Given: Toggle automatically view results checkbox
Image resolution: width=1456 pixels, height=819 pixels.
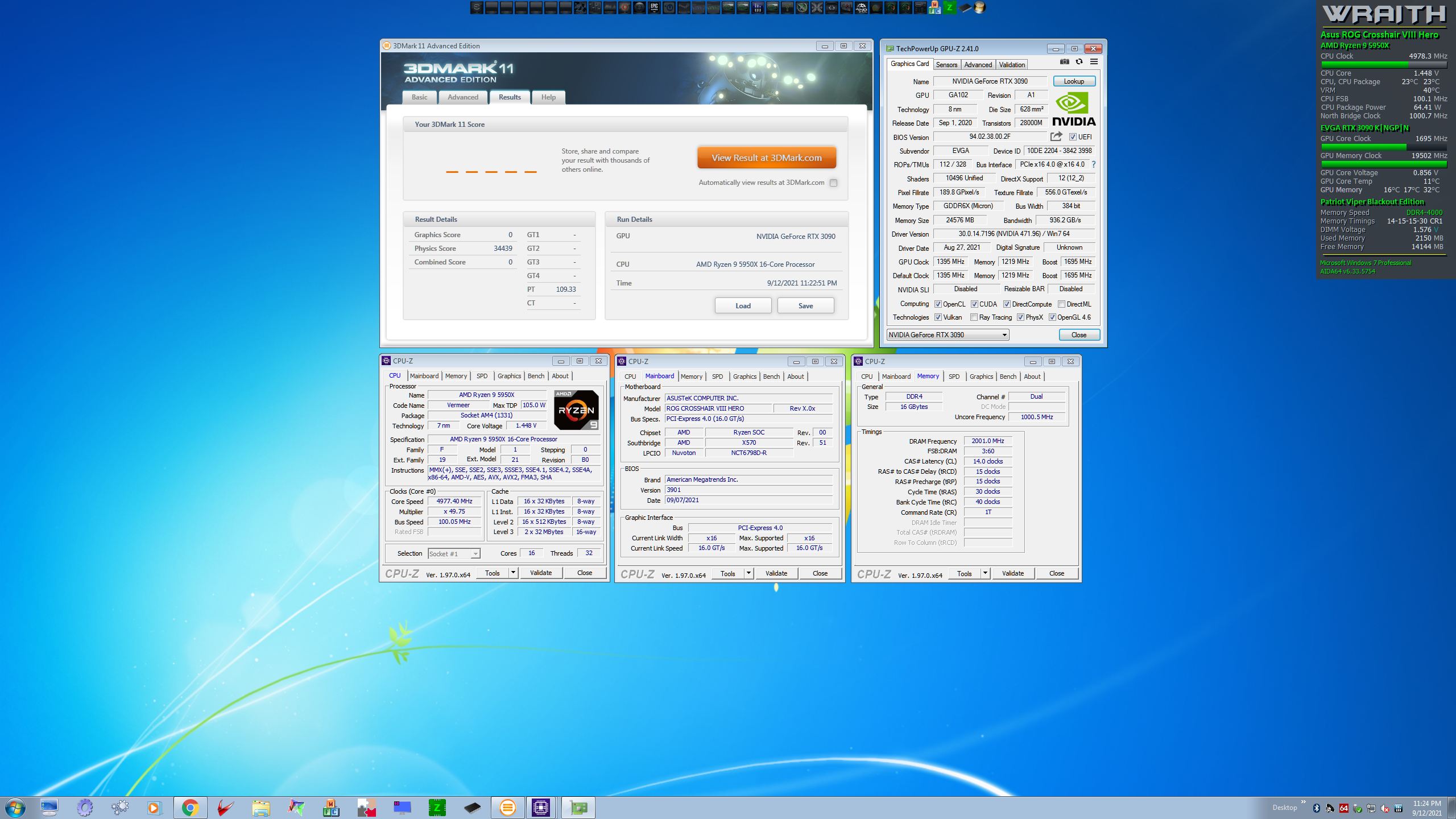Looking at the screenshot, I should 833,183.
